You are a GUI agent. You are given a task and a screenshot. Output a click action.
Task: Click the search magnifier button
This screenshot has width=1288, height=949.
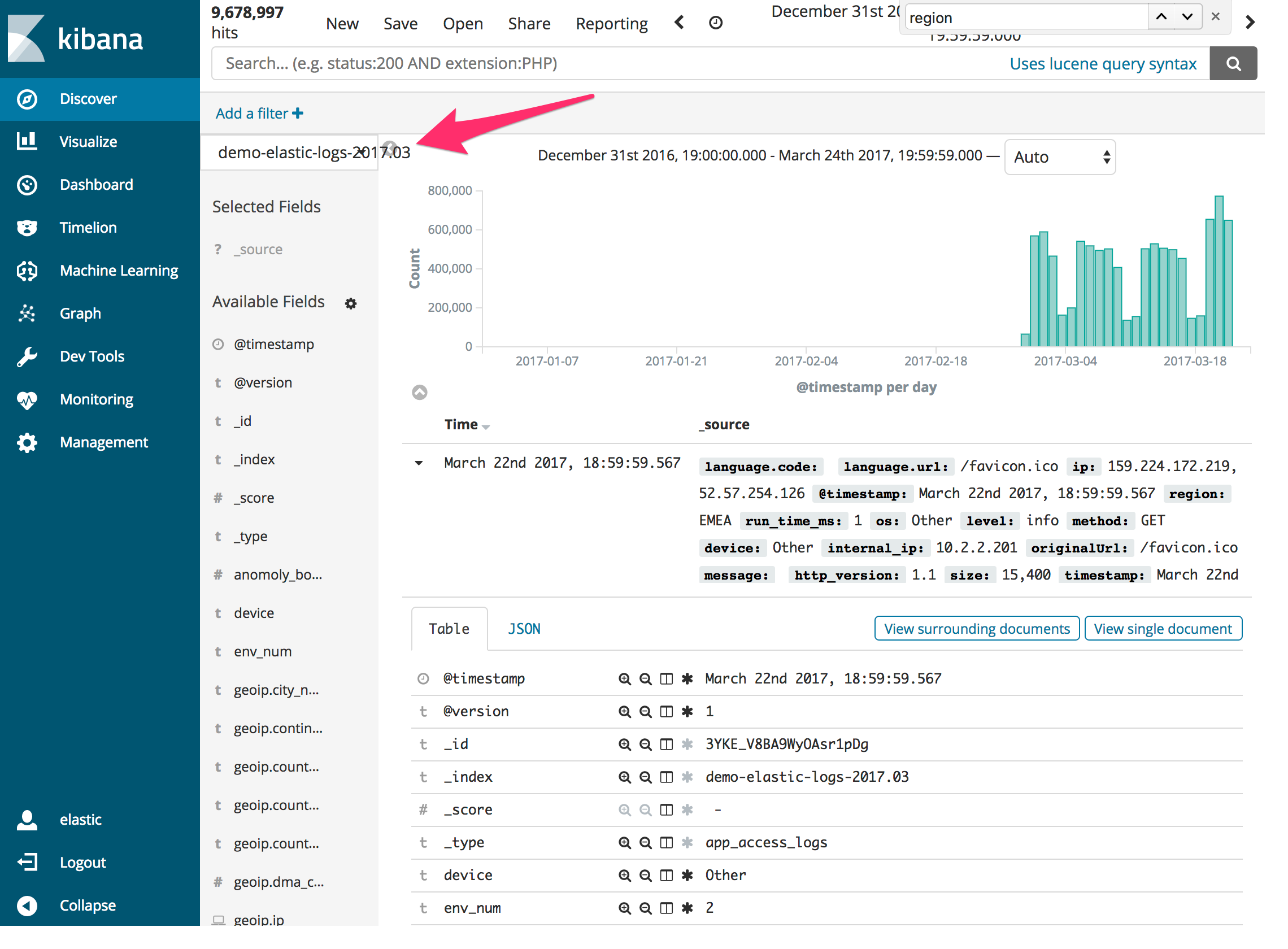pos(1233,63)
